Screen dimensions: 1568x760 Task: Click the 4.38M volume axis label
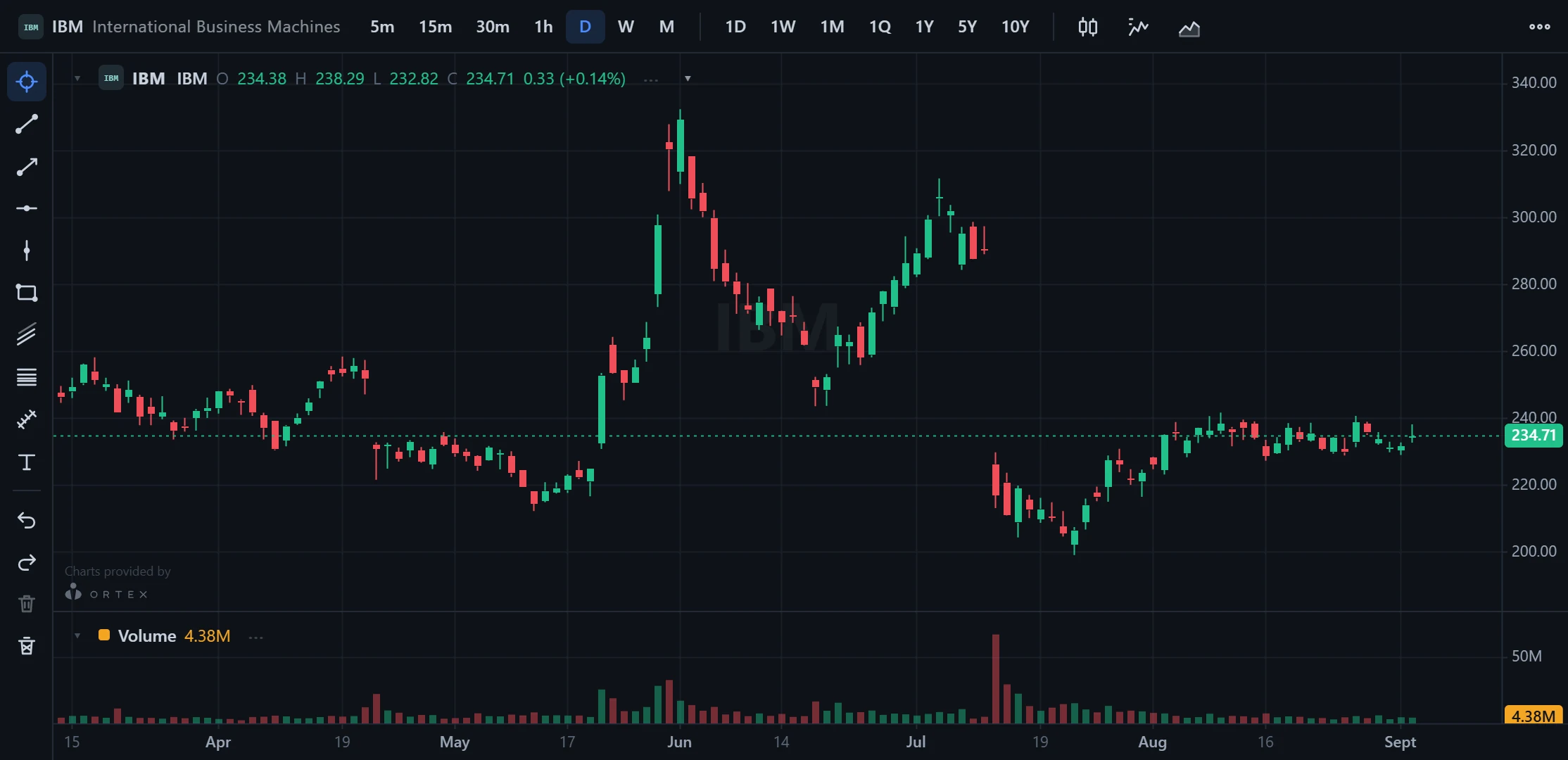tap(1533, 716)
